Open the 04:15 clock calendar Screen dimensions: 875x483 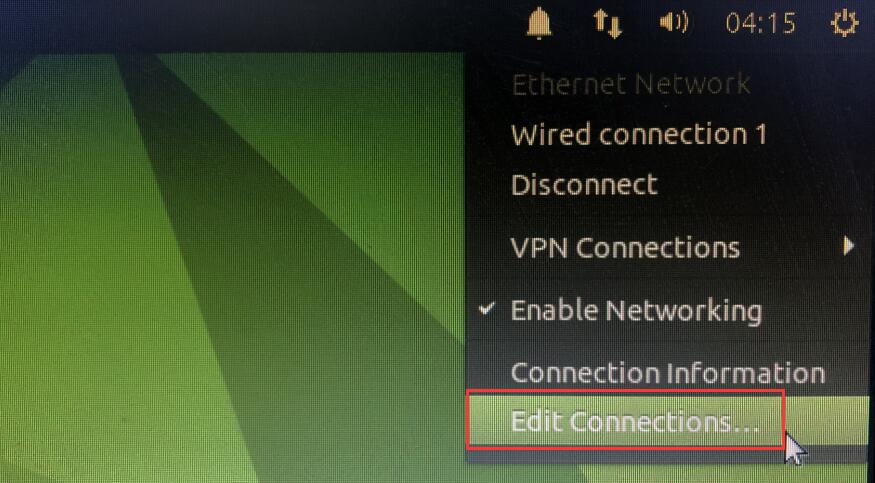click(x=761, y=24)
